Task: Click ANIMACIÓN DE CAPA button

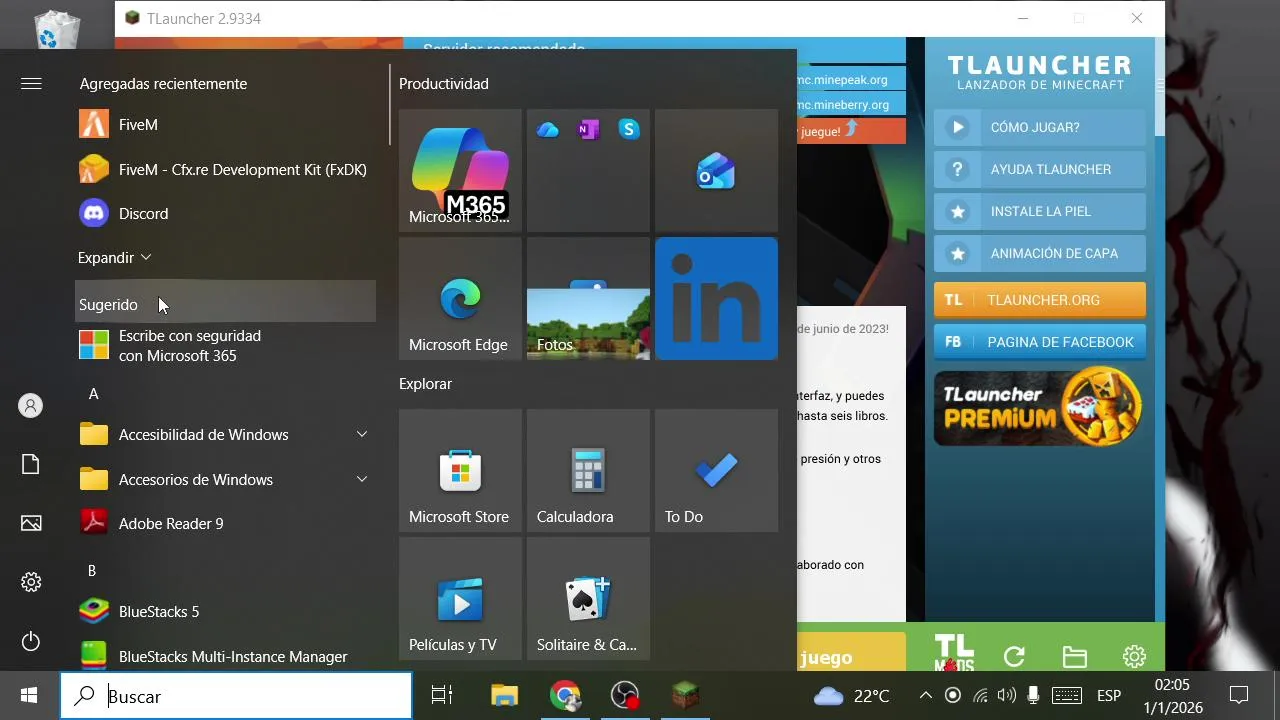Action: (x=1040, y=254)
